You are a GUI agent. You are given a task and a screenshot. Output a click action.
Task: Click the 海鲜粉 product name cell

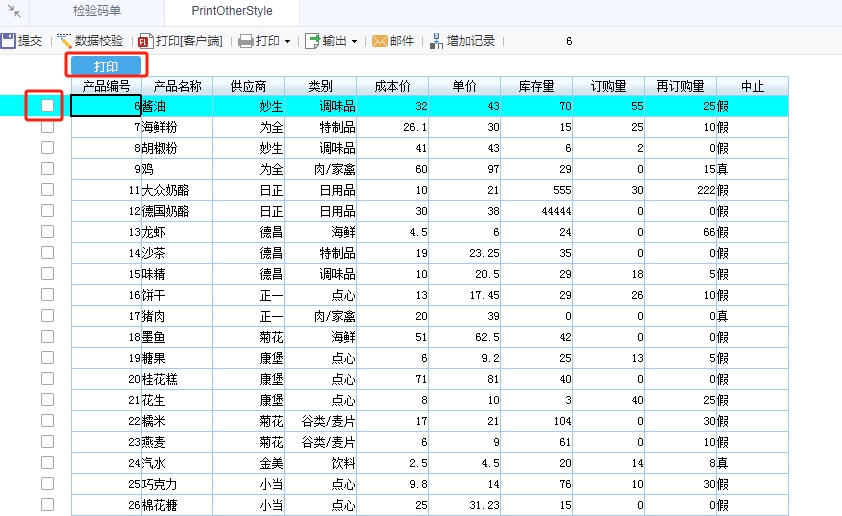coord(177,127)
